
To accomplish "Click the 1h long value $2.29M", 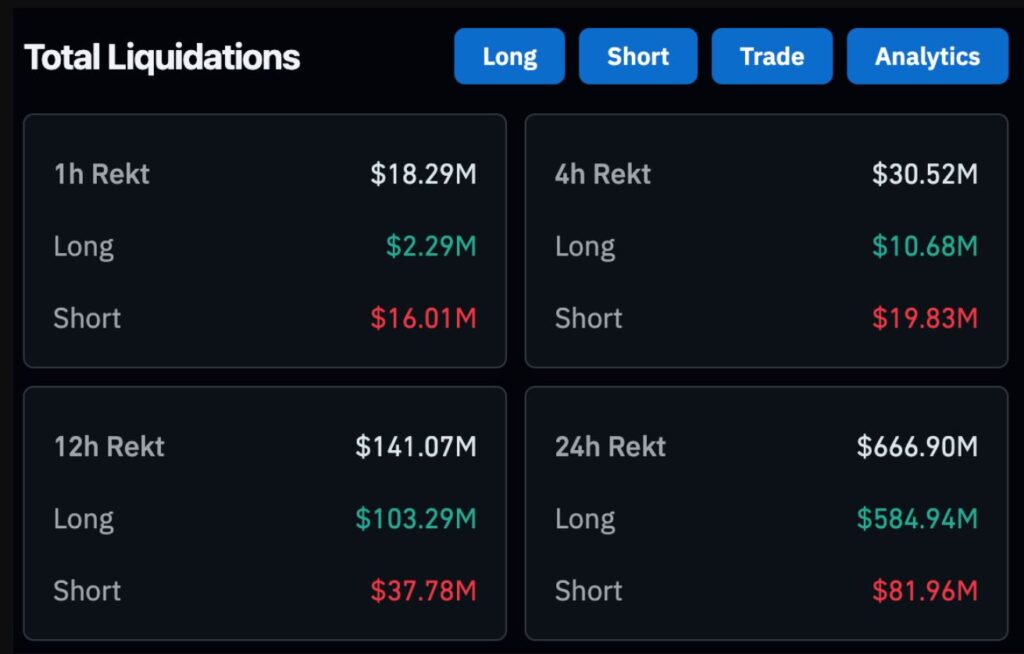I will pyautogui.click(x=431, y=246).
